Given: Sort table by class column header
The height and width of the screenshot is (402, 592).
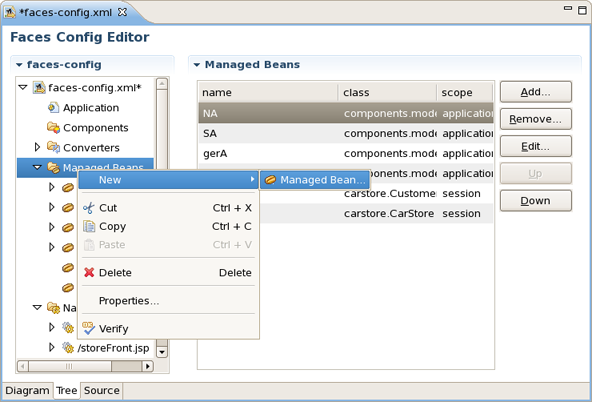Looking at the screenshot, I should pos(387,92).
